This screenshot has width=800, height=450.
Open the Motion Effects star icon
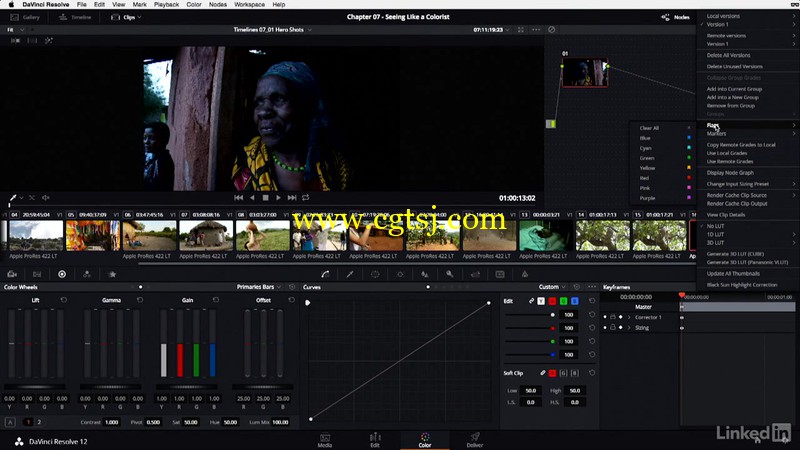tap(112, 274)
